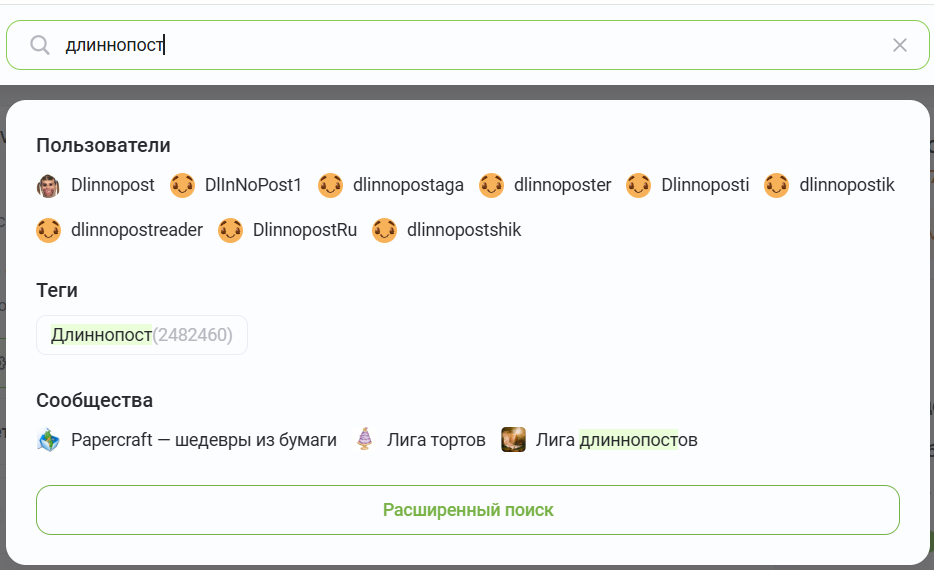Click dlinnoposter avatar icon
The image size is (934, 570).
click(491, 186)
